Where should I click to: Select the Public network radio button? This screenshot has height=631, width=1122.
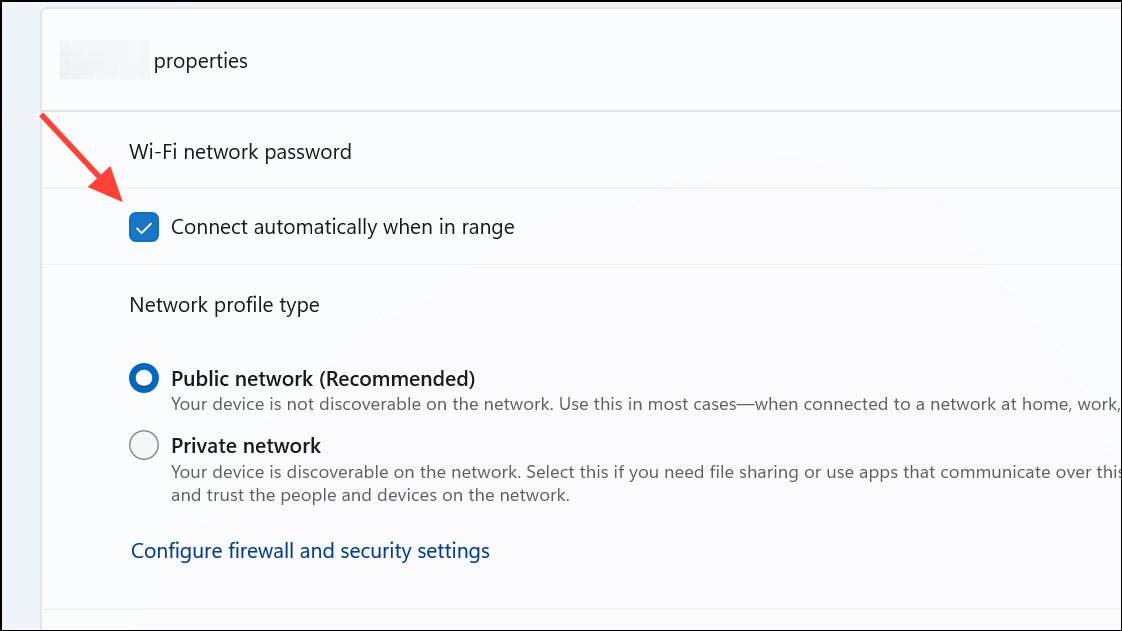[x=144, y=379]
